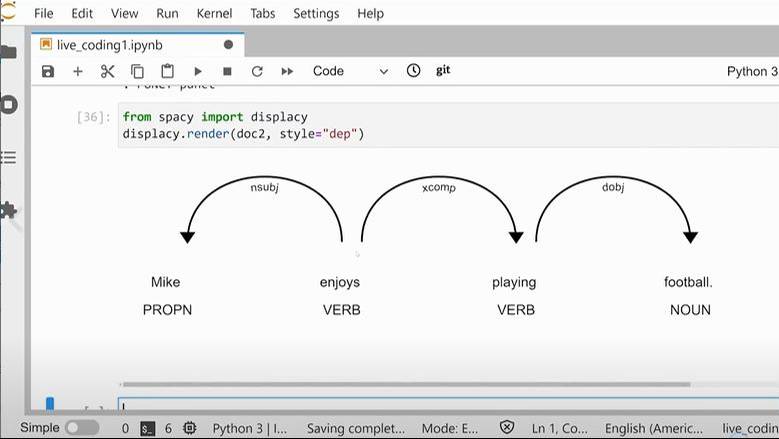Open the Edit menu
Screen dimensions: 779x439
[82, 13]
